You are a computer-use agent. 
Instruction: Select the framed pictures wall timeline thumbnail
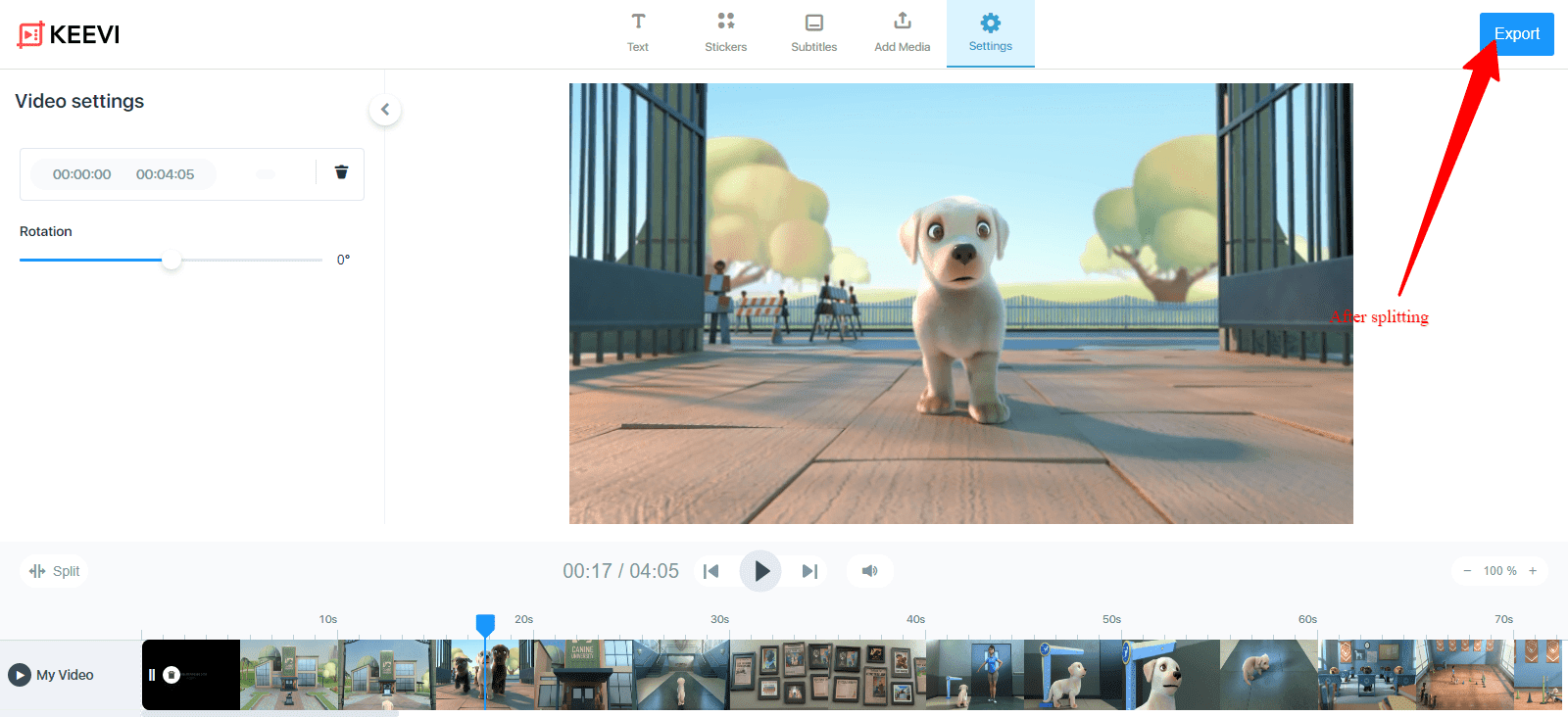(x=828, y=675)
